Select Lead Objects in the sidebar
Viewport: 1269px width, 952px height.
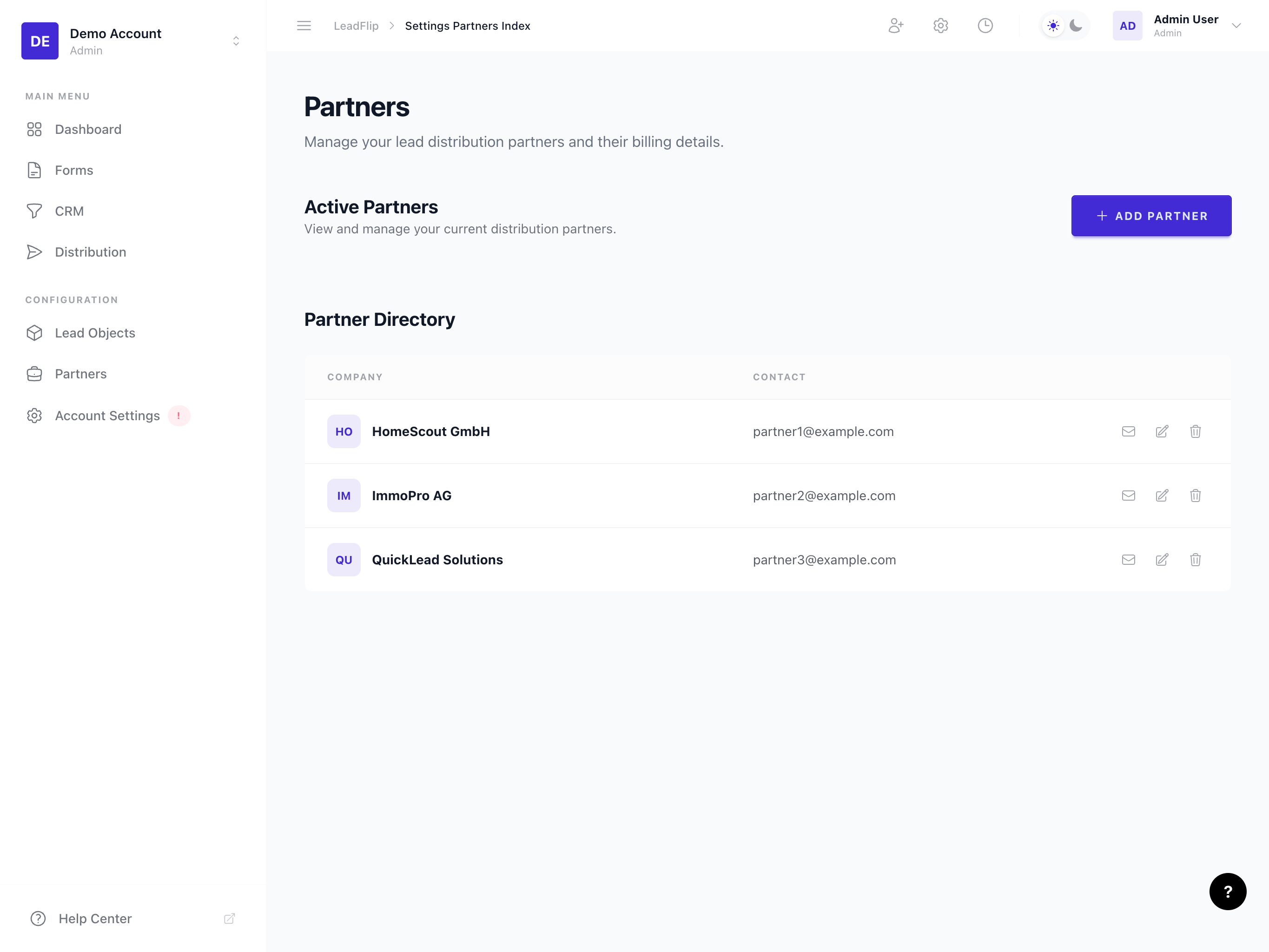(x=95, y=333)
